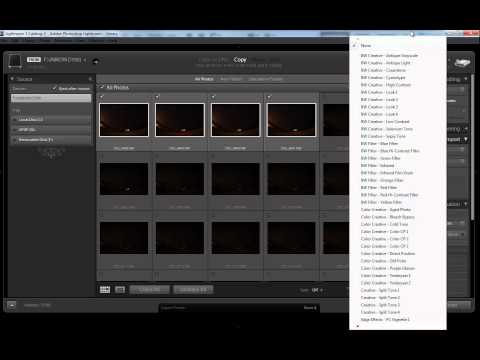Expand Removable Disk (F:) in Source panel
Viewport: 480px width, 360px height.
14,140
